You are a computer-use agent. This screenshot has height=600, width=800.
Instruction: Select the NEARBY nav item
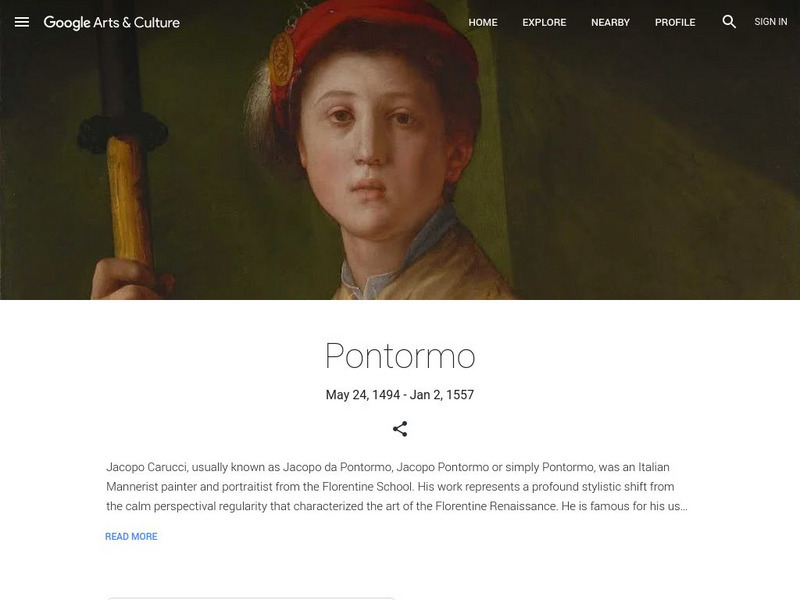pos(610,22)
